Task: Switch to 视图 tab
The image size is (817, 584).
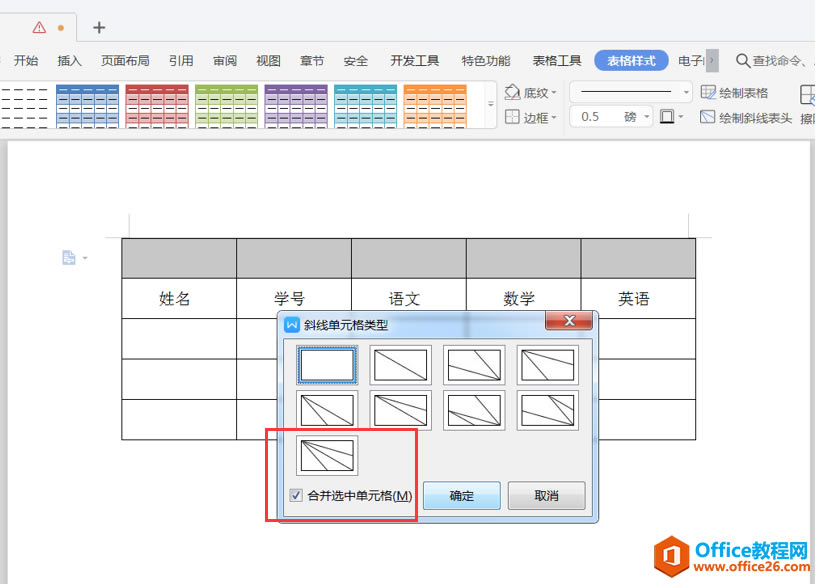Action: coord(268,60)
